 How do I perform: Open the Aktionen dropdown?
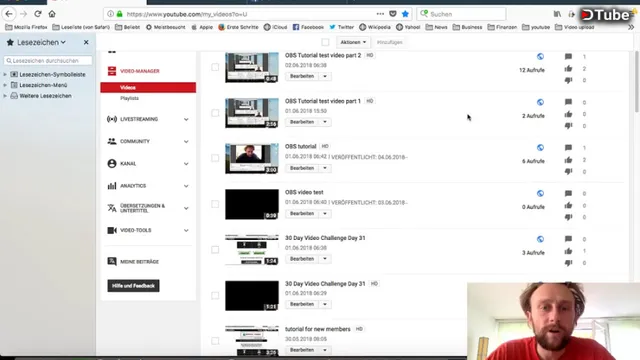353,42
